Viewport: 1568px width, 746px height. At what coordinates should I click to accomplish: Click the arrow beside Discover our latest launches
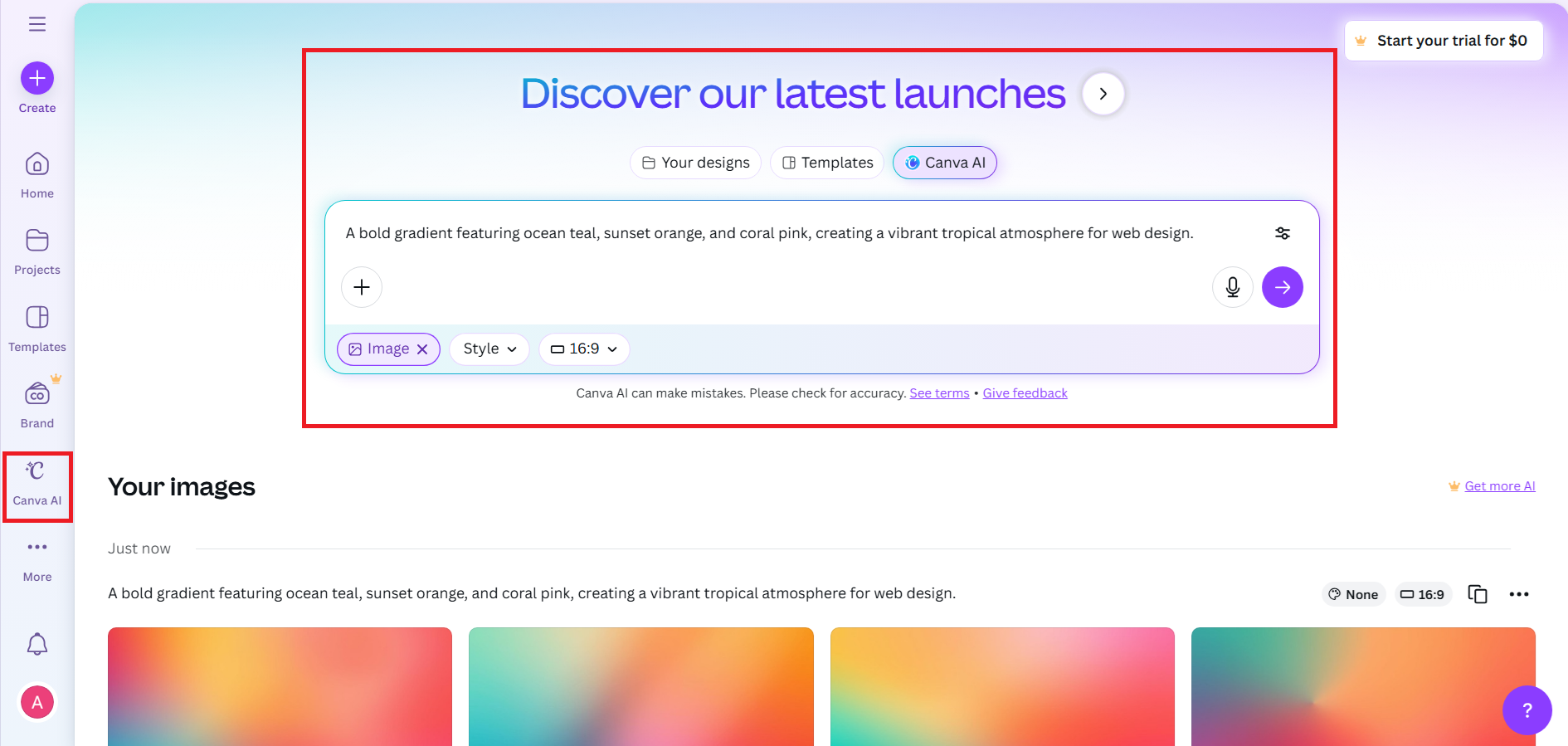[x=1103, y=94]
